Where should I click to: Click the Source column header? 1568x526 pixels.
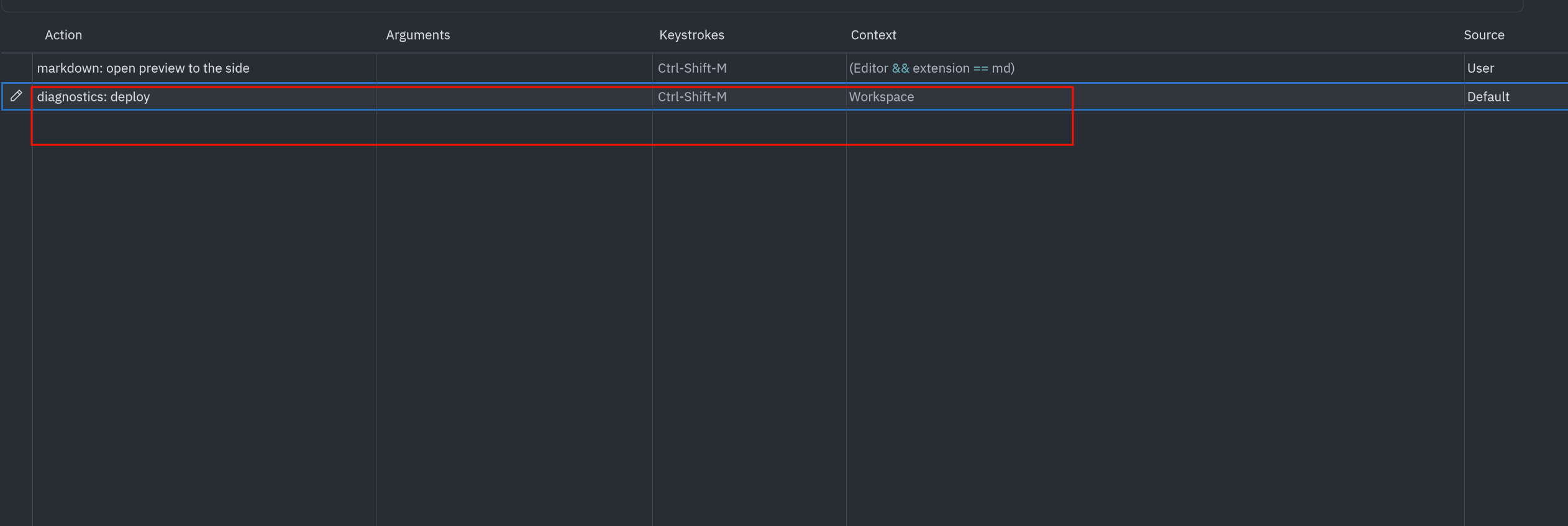coord(1484,35)
